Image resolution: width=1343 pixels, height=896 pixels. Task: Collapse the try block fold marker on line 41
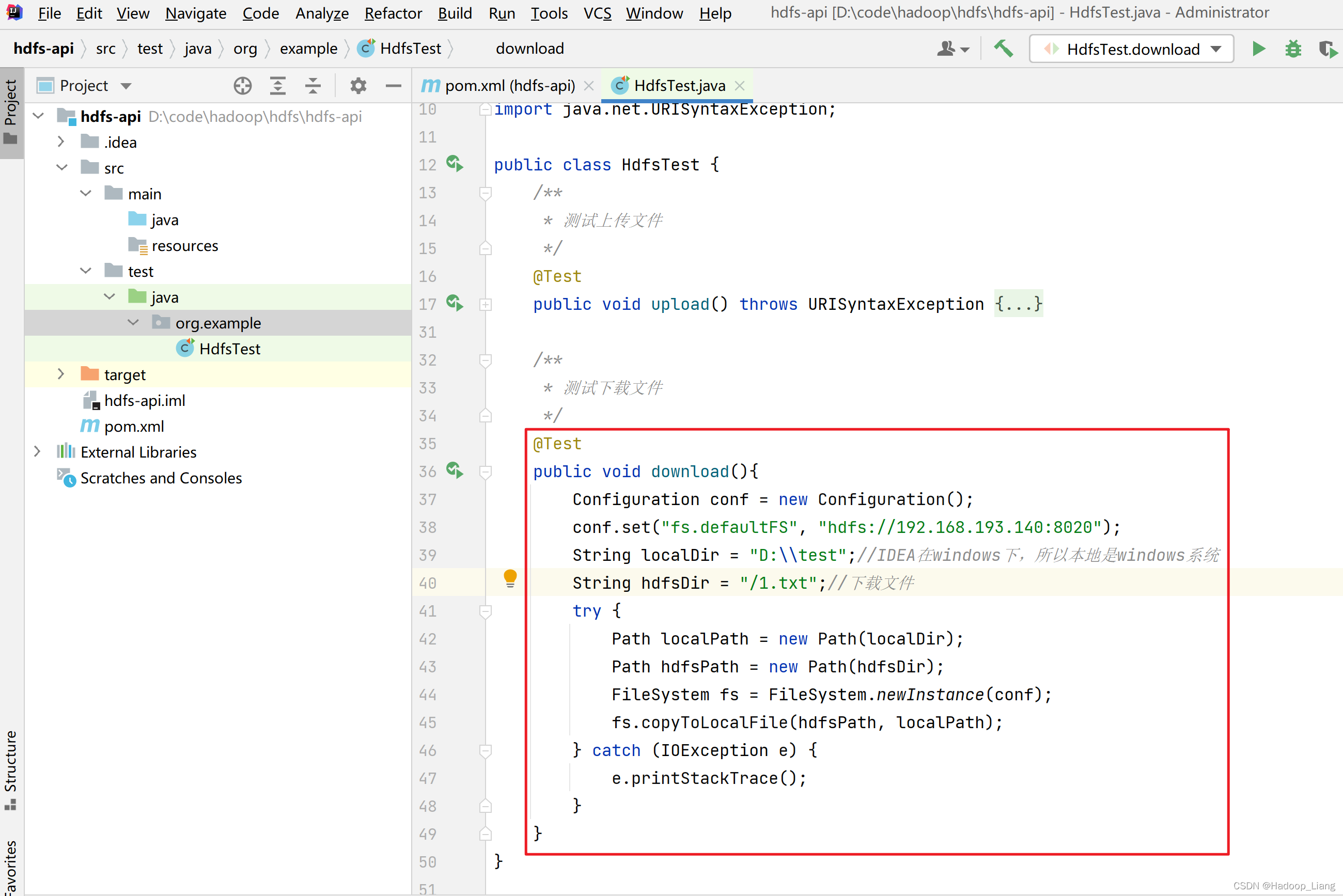click(486, 611)
